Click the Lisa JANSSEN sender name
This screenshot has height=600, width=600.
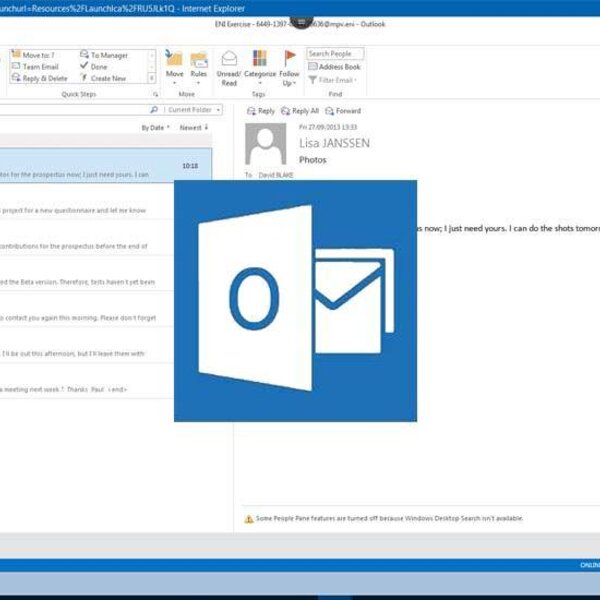[x=334, y=143]
